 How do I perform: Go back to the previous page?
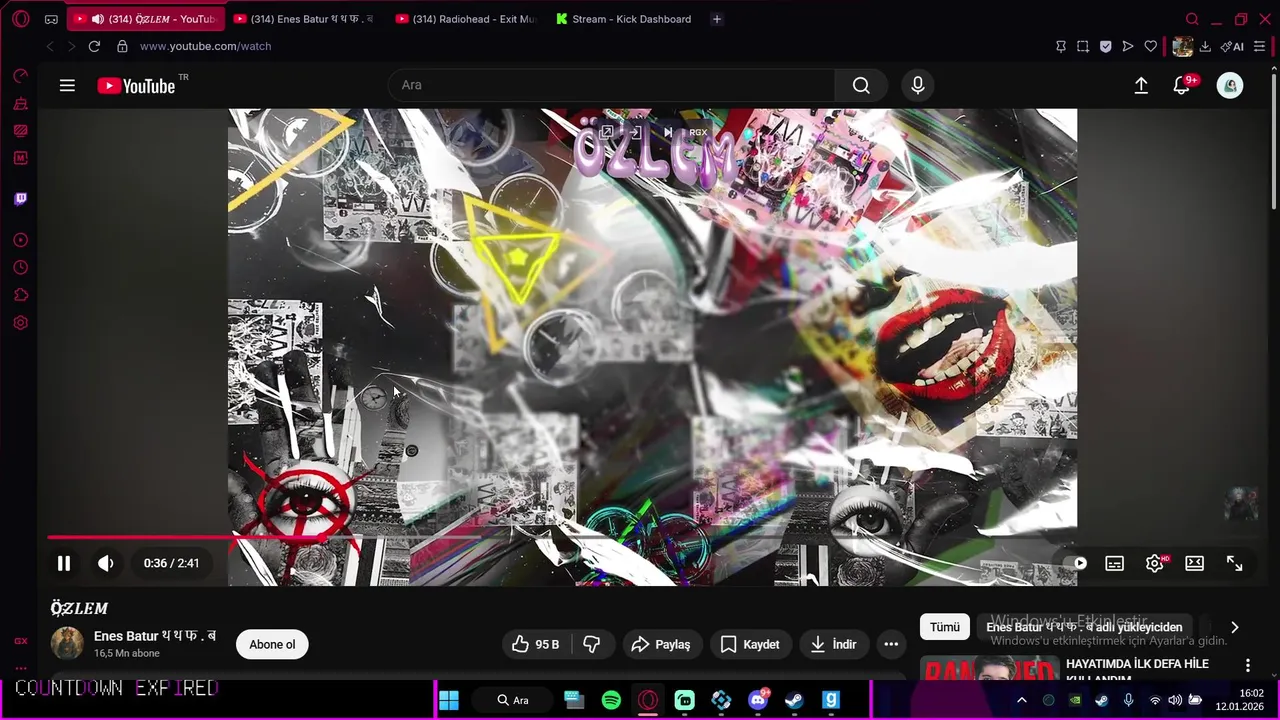coord(50,46)
